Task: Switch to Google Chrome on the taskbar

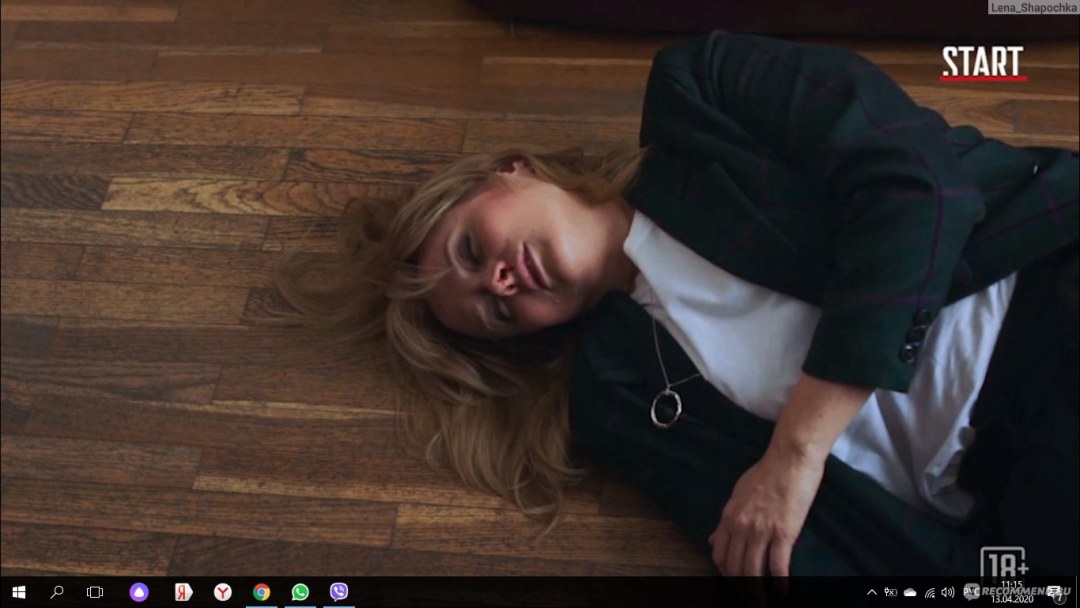Action: coord(262,592)
